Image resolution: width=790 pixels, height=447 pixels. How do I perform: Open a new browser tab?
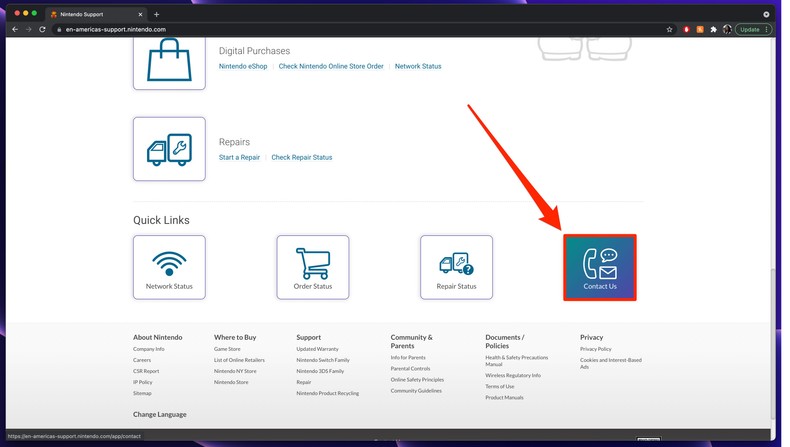tap(156, 14)
